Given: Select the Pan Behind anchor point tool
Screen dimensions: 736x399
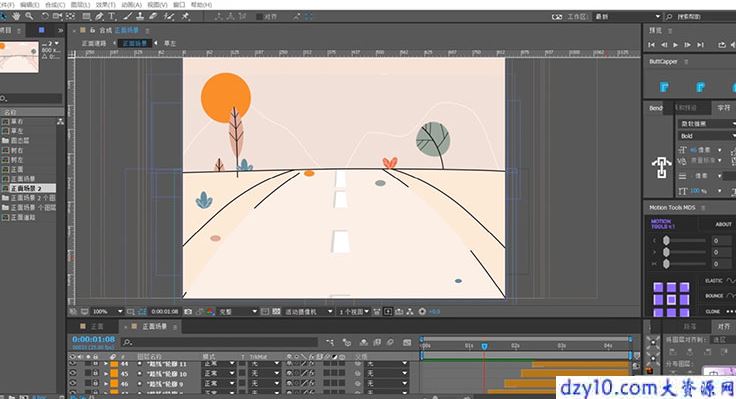Looking at the screenshot, I should 70,16.
